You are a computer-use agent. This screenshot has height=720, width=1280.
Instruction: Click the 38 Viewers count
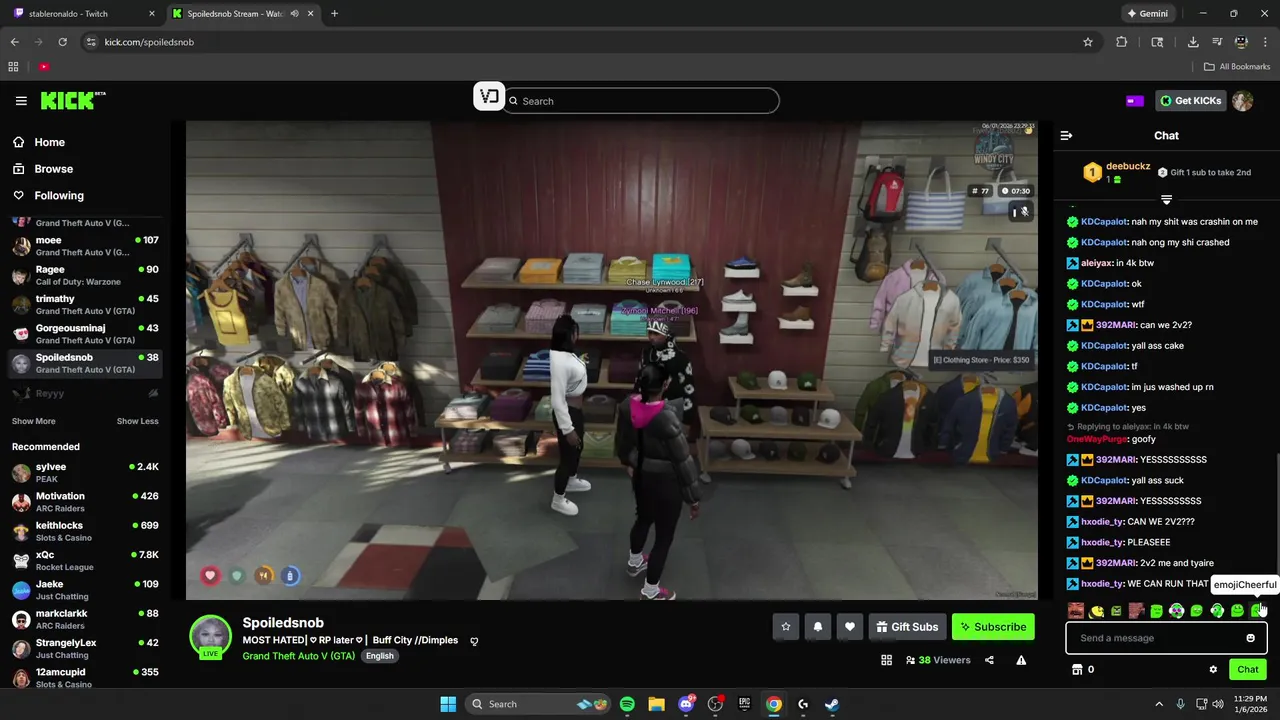pyautogui.click(x=938, y=660)
